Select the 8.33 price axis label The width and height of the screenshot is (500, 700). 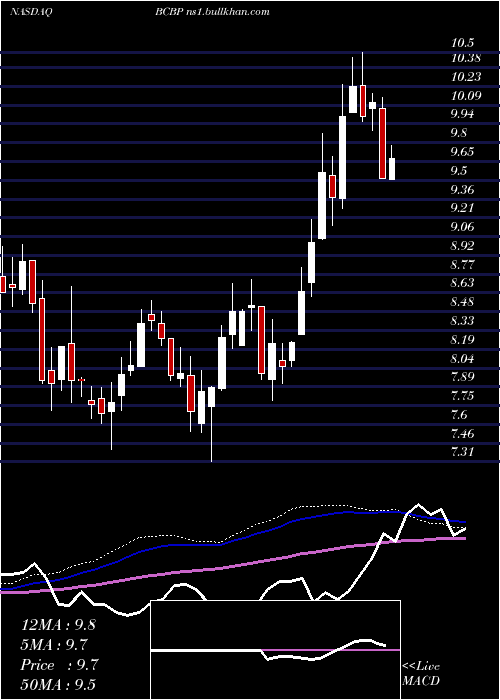(x=462, y=321)
